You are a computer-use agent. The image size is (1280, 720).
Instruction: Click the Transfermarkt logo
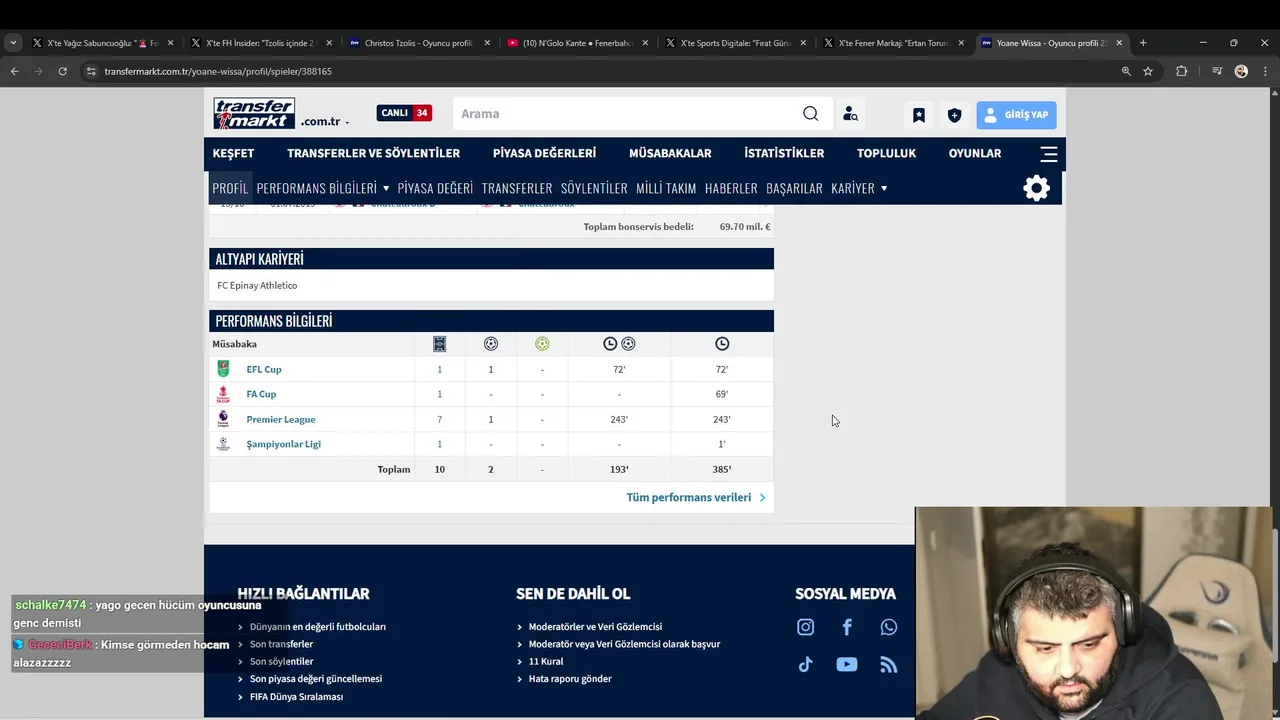[254, 114]
